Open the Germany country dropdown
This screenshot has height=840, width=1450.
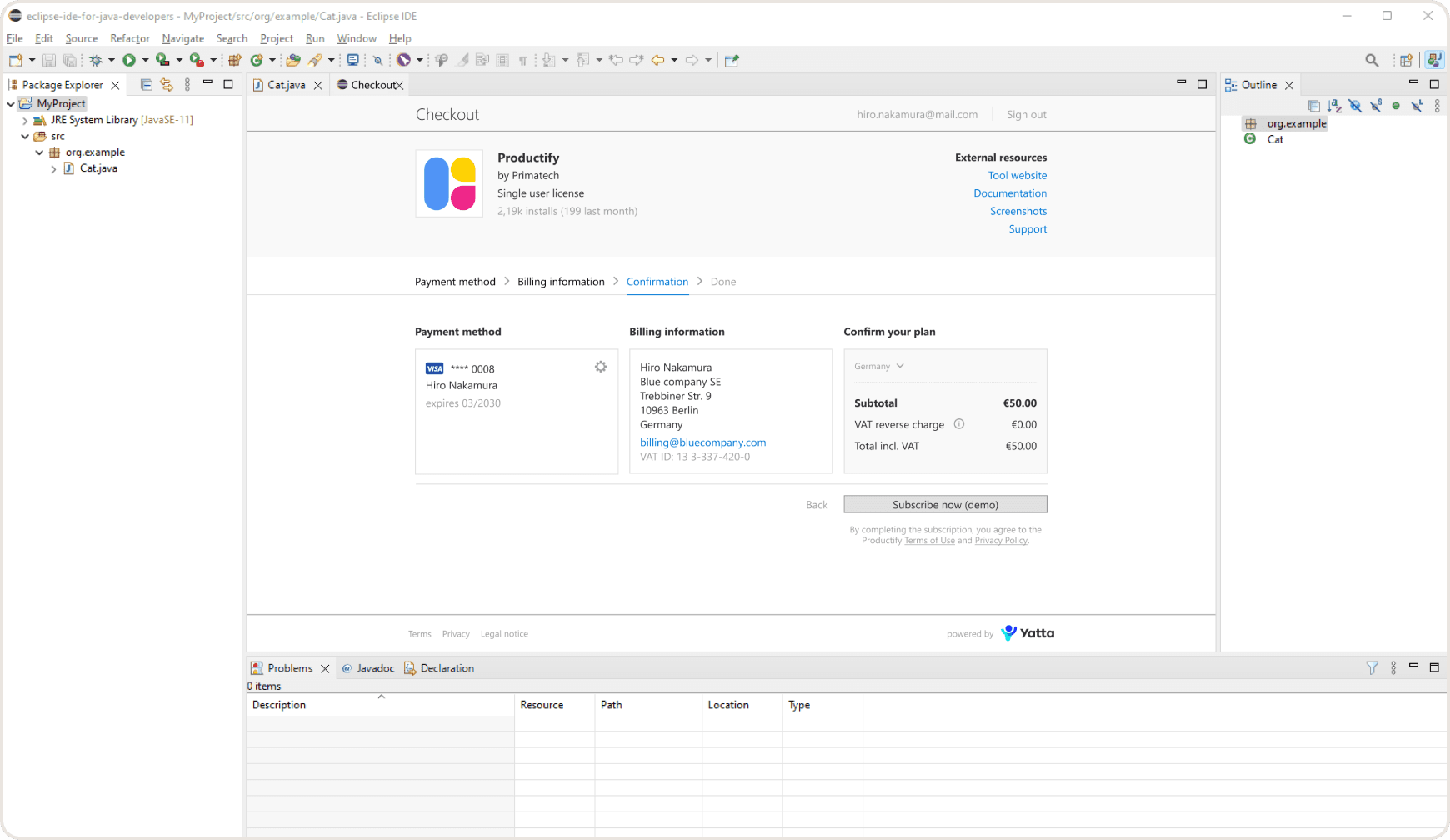tap(879, 367)
